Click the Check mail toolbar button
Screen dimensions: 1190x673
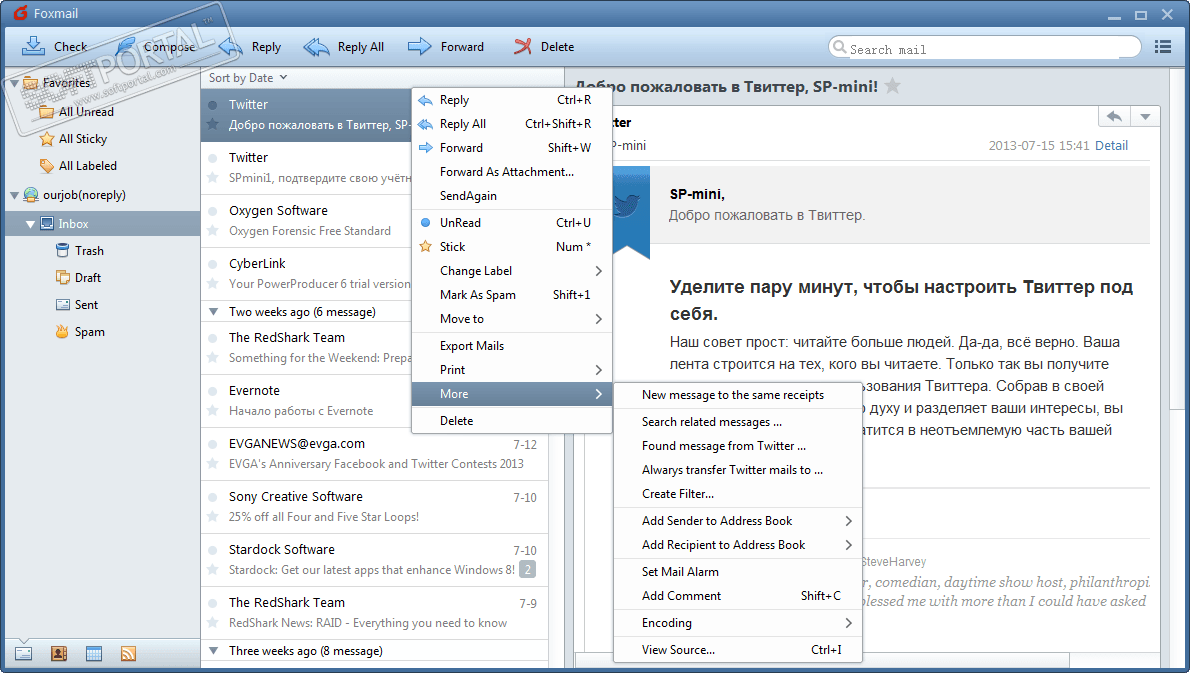[x=54, y=46]
